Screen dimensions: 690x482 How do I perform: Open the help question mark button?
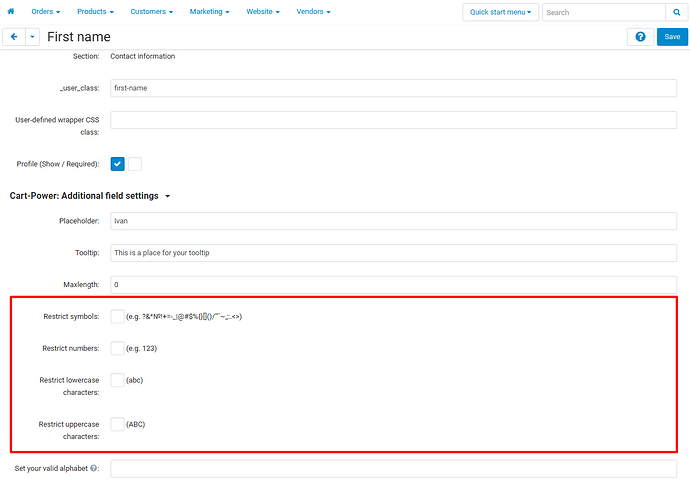(x=640, y=37)
